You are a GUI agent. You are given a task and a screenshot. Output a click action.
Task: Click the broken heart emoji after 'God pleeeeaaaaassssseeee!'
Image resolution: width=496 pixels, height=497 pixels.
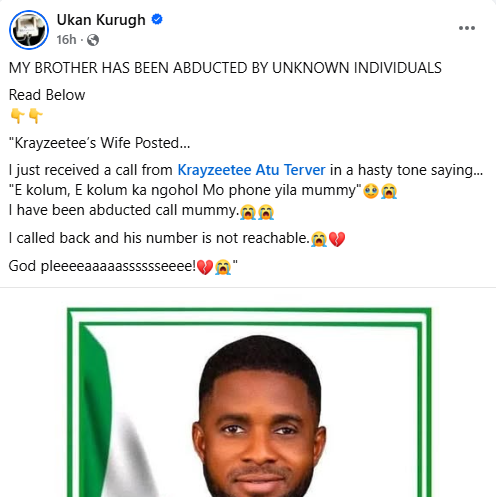(x=205, y=267)
